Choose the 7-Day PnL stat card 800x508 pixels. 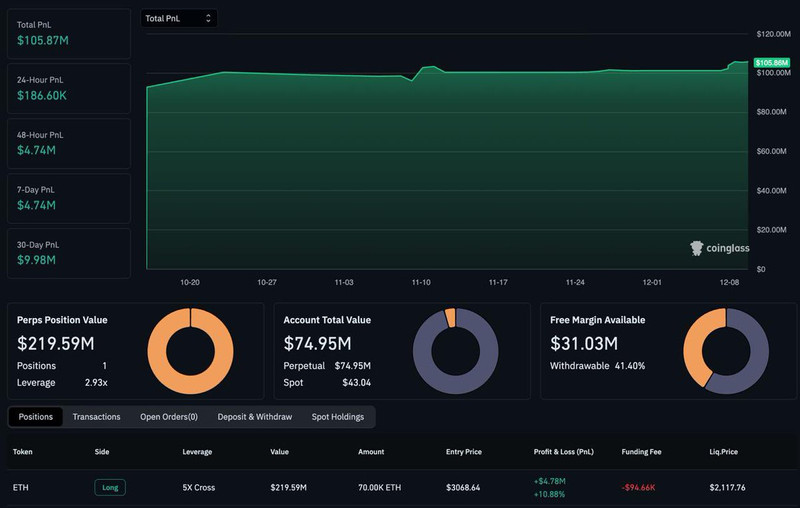pyautogui.click(x=69, y=198)
